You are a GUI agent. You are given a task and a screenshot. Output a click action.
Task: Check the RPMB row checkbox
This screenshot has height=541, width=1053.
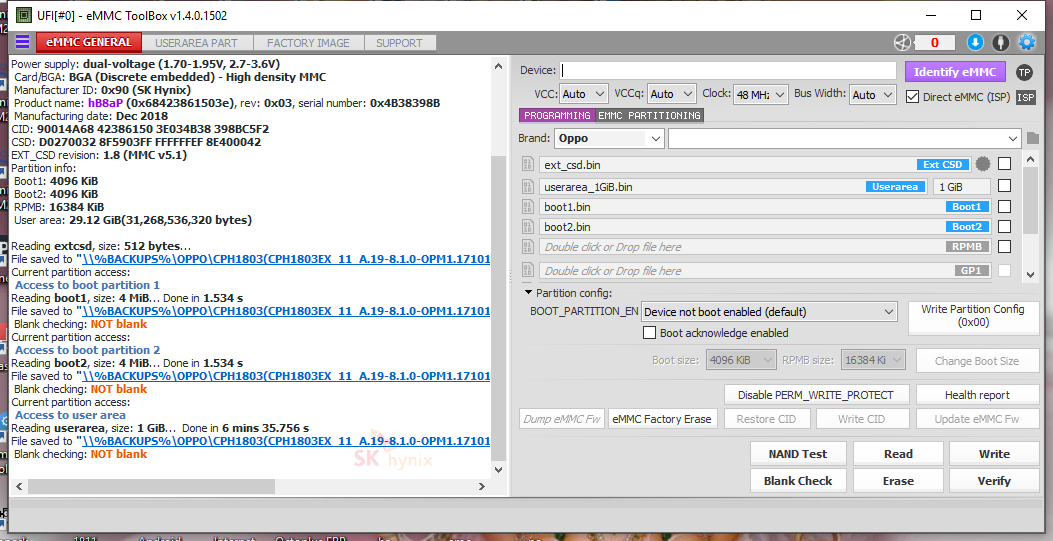click(x=1004, y=246)
